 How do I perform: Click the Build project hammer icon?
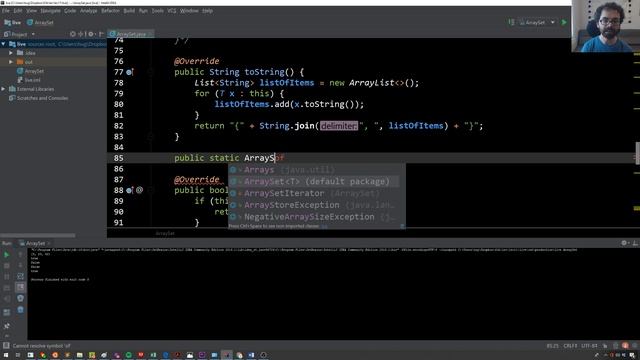point(511,22)
